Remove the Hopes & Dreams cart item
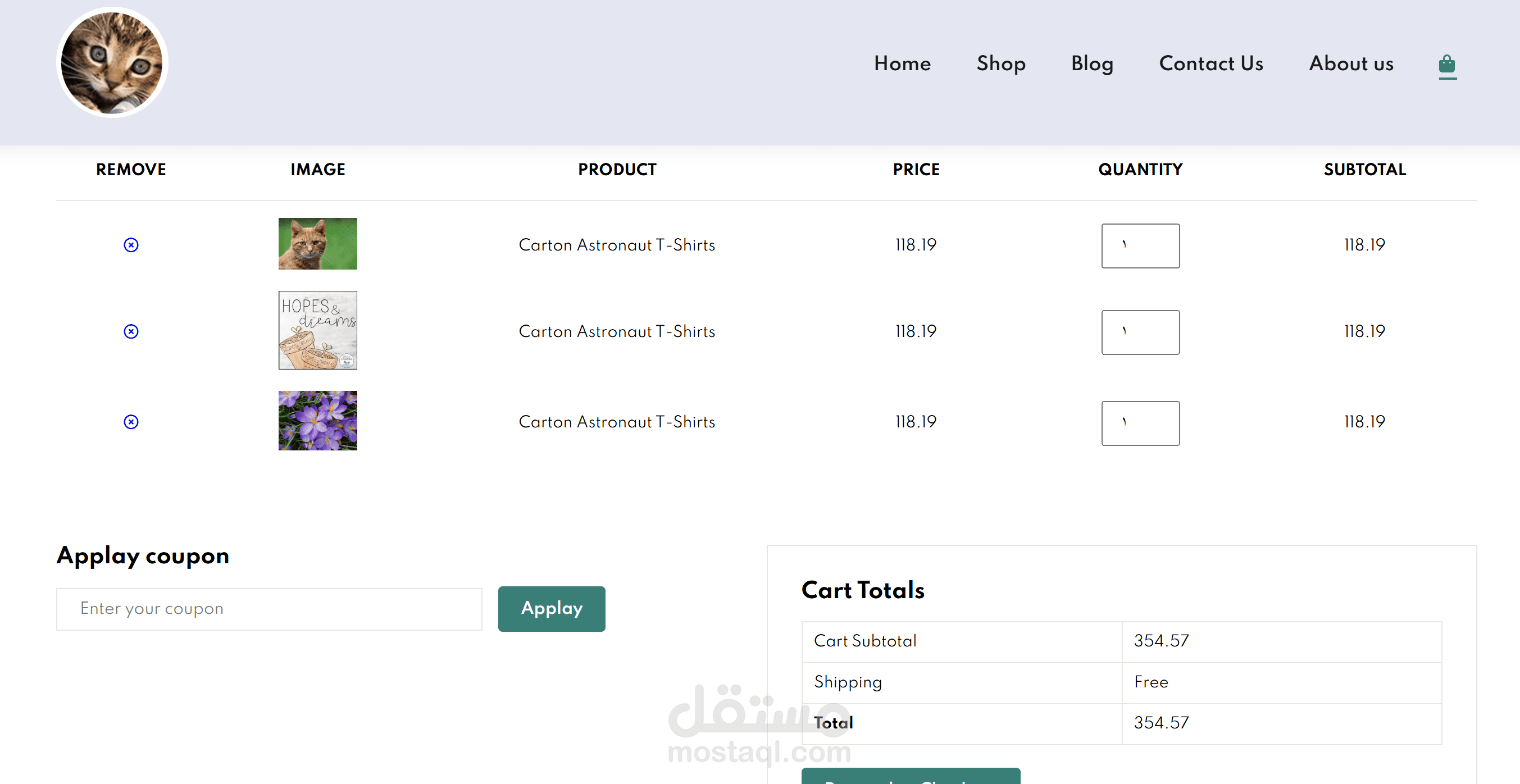The width and height of the screenshot is (1520, 784). point(131,331)
